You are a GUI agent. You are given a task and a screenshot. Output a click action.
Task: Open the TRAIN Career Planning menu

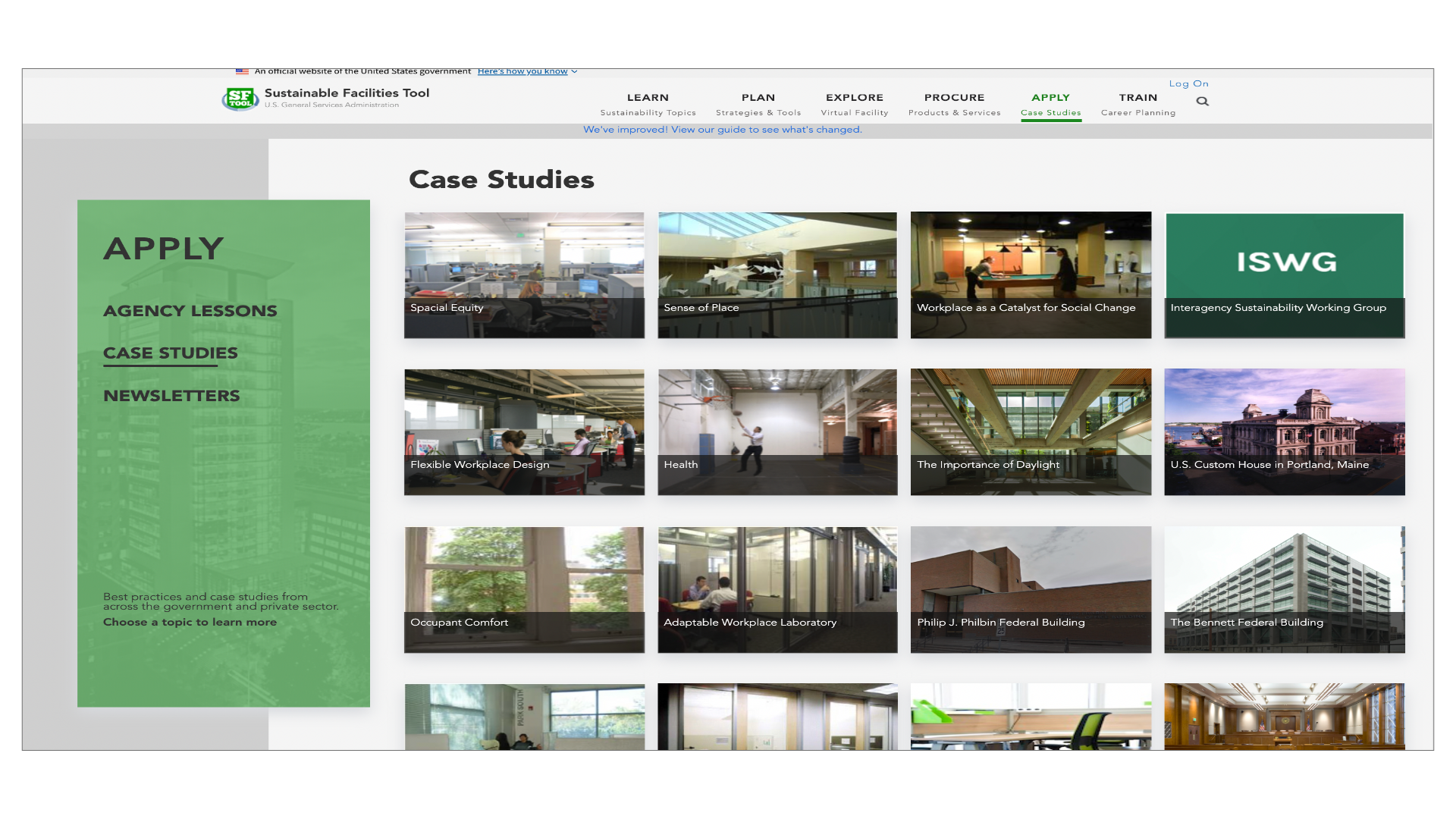tap(1137, 104)
